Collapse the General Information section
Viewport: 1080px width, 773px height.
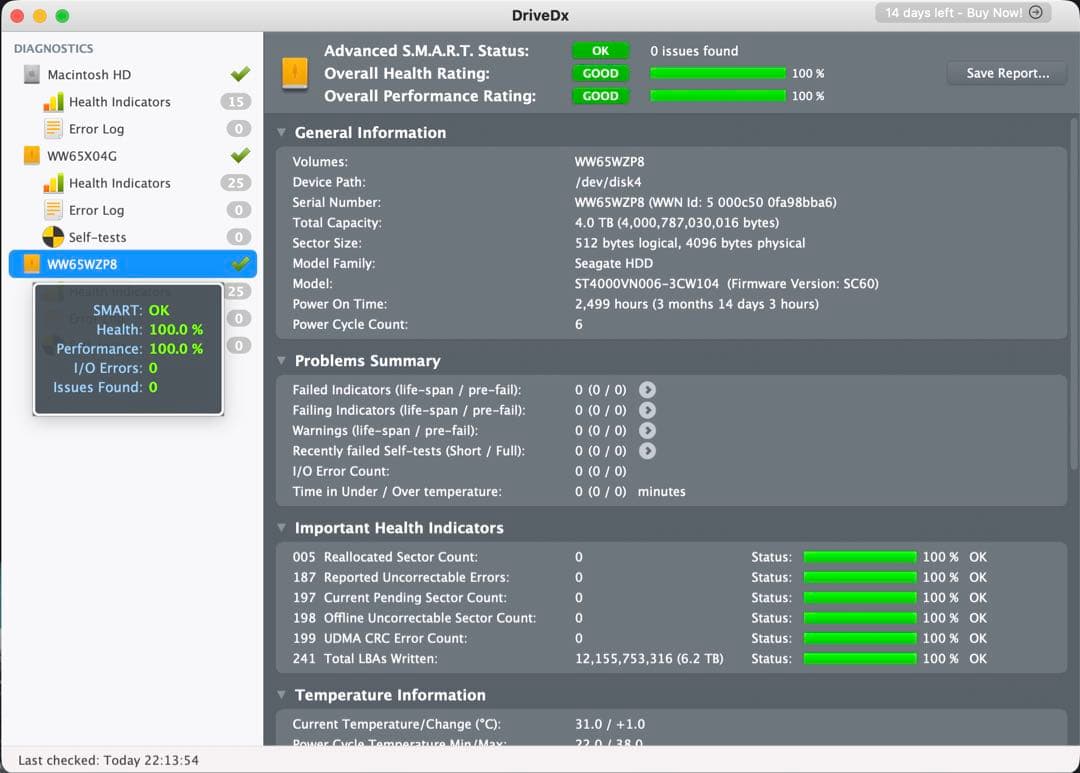click(281, 132)
